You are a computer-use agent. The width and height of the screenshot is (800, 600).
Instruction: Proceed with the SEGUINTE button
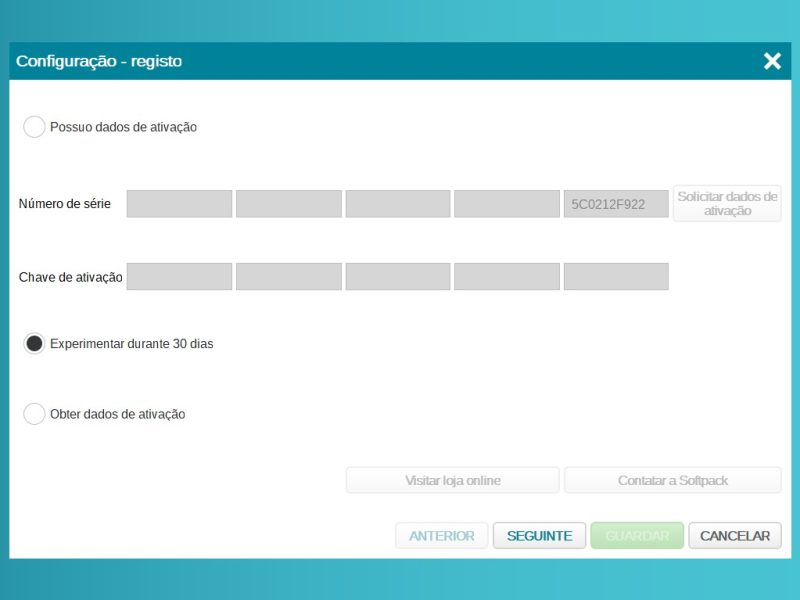click(x=539, y=536)
